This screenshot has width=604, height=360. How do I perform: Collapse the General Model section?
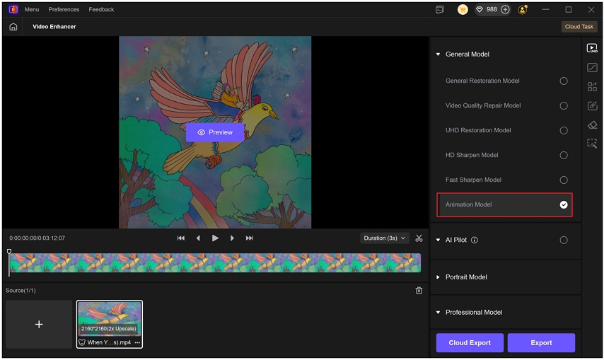tap(438, 54)
